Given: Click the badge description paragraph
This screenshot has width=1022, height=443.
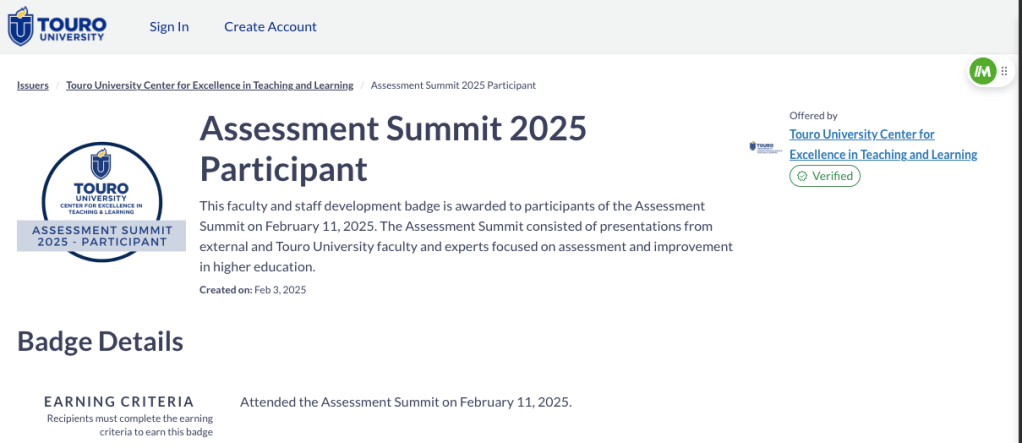Looking at the screenshot, I should pos(466,236).
